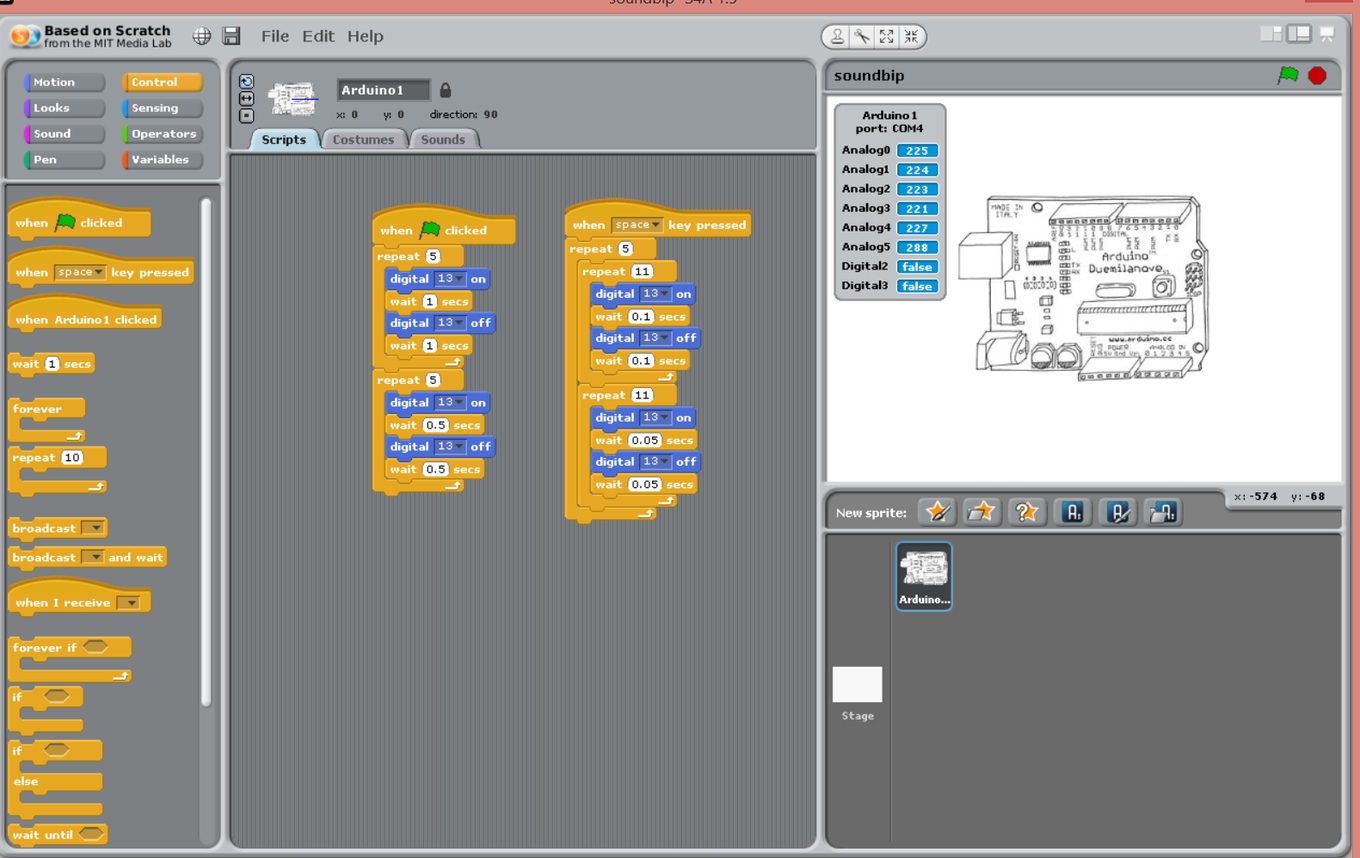
Task: Click the save project floppy icon
Action: click(x=231, y=36)
